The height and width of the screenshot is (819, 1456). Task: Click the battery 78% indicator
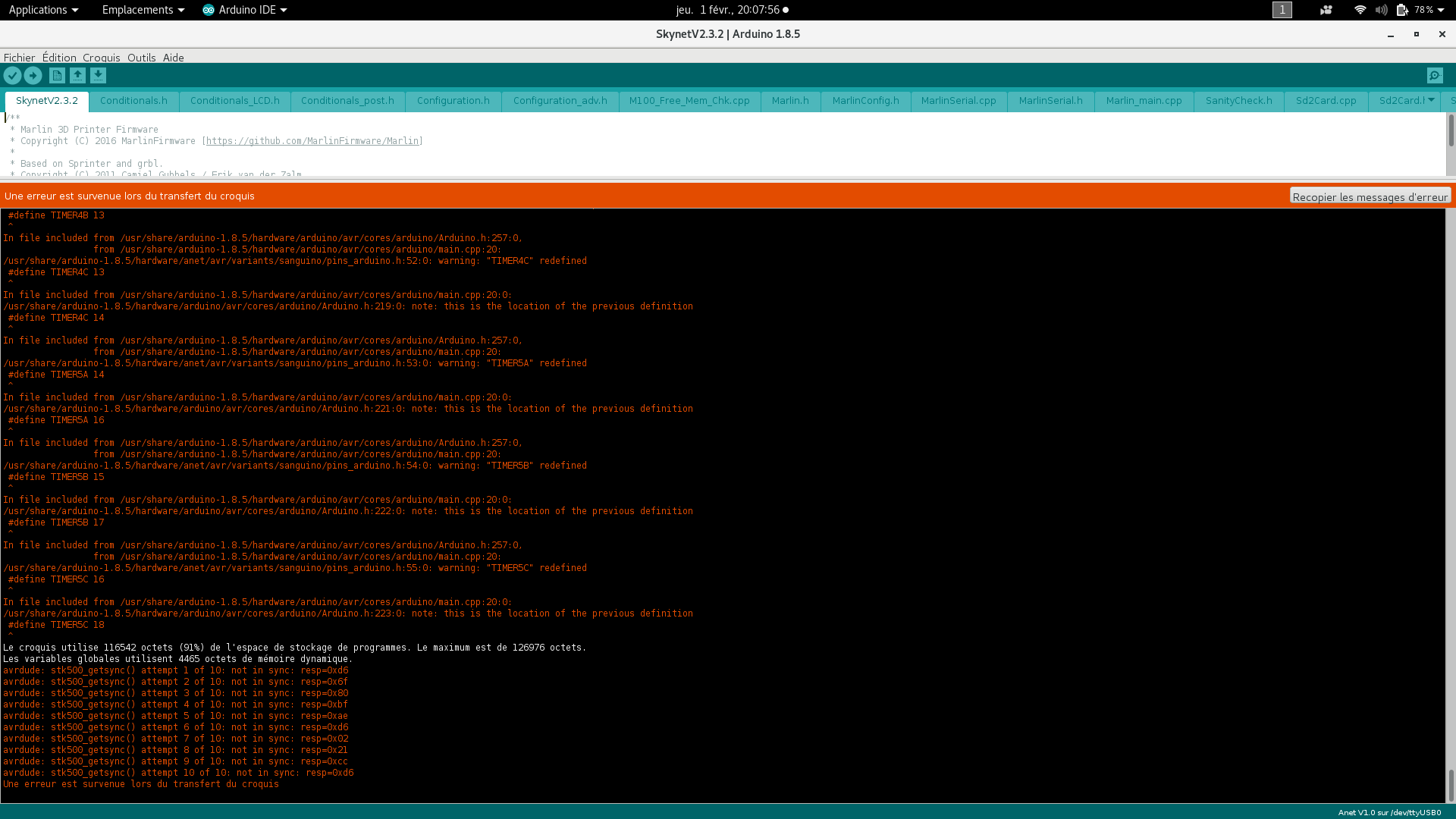click(x=1415, y=10)
